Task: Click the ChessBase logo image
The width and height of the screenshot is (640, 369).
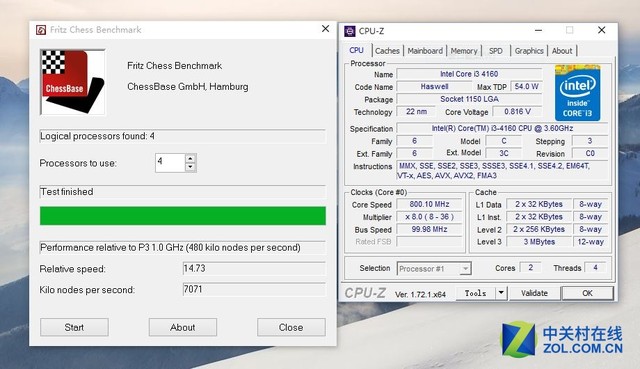Action: click(73, 82)
